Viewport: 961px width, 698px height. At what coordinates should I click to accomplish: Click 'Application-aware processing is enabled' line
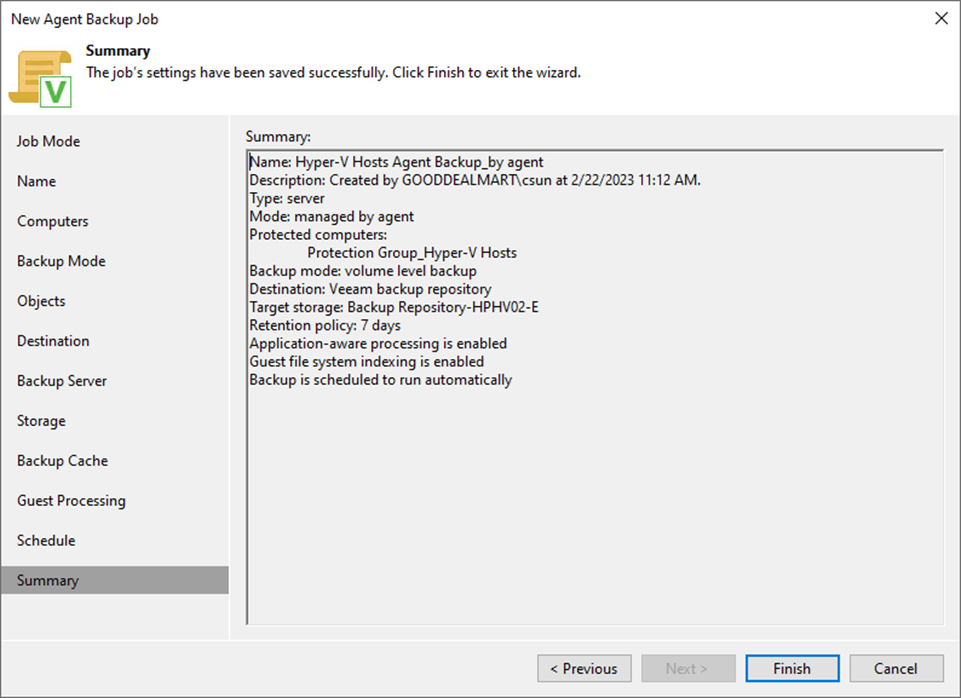click(378, 343)
